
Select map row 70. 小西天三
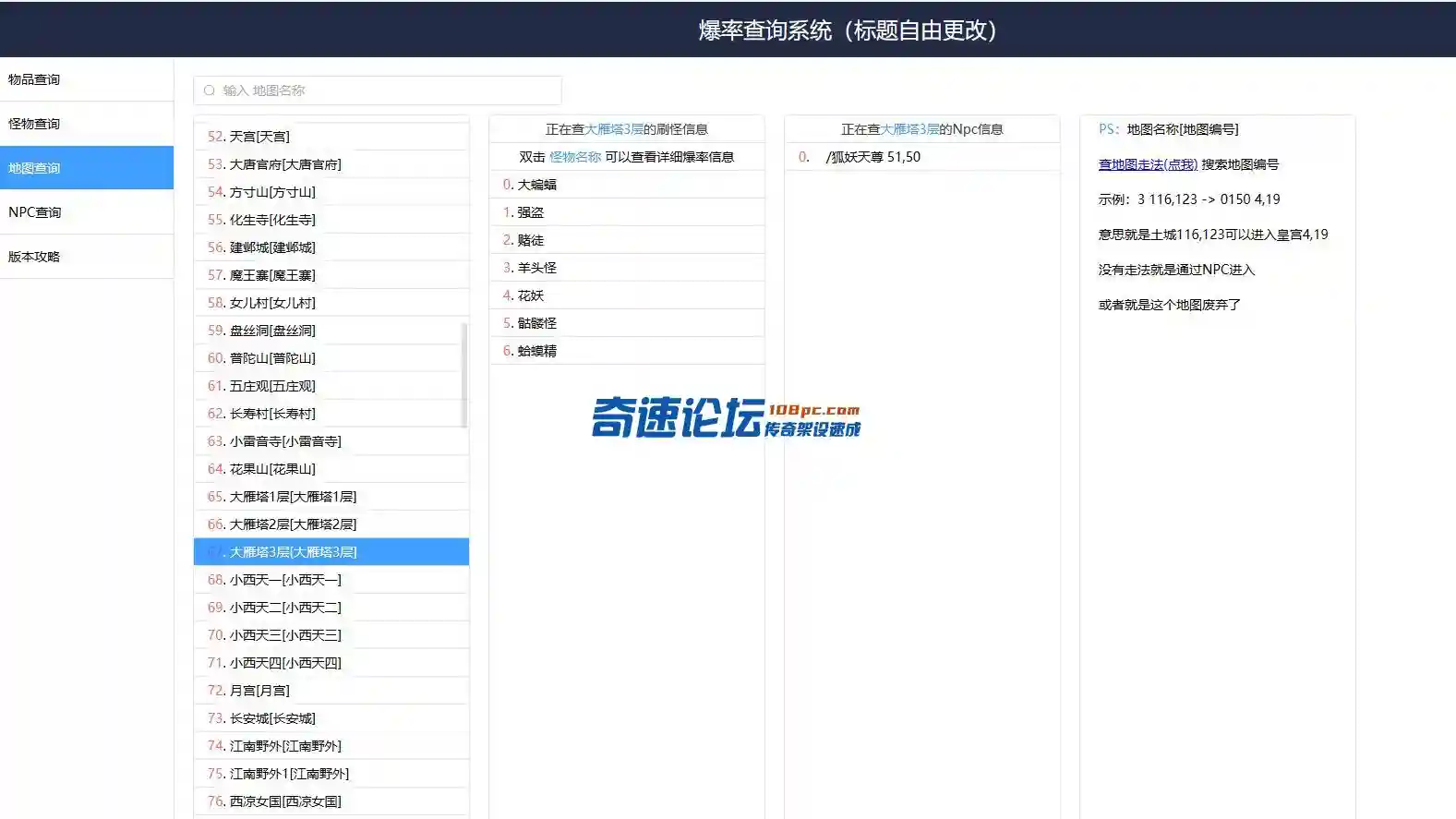tap(331, 635)
